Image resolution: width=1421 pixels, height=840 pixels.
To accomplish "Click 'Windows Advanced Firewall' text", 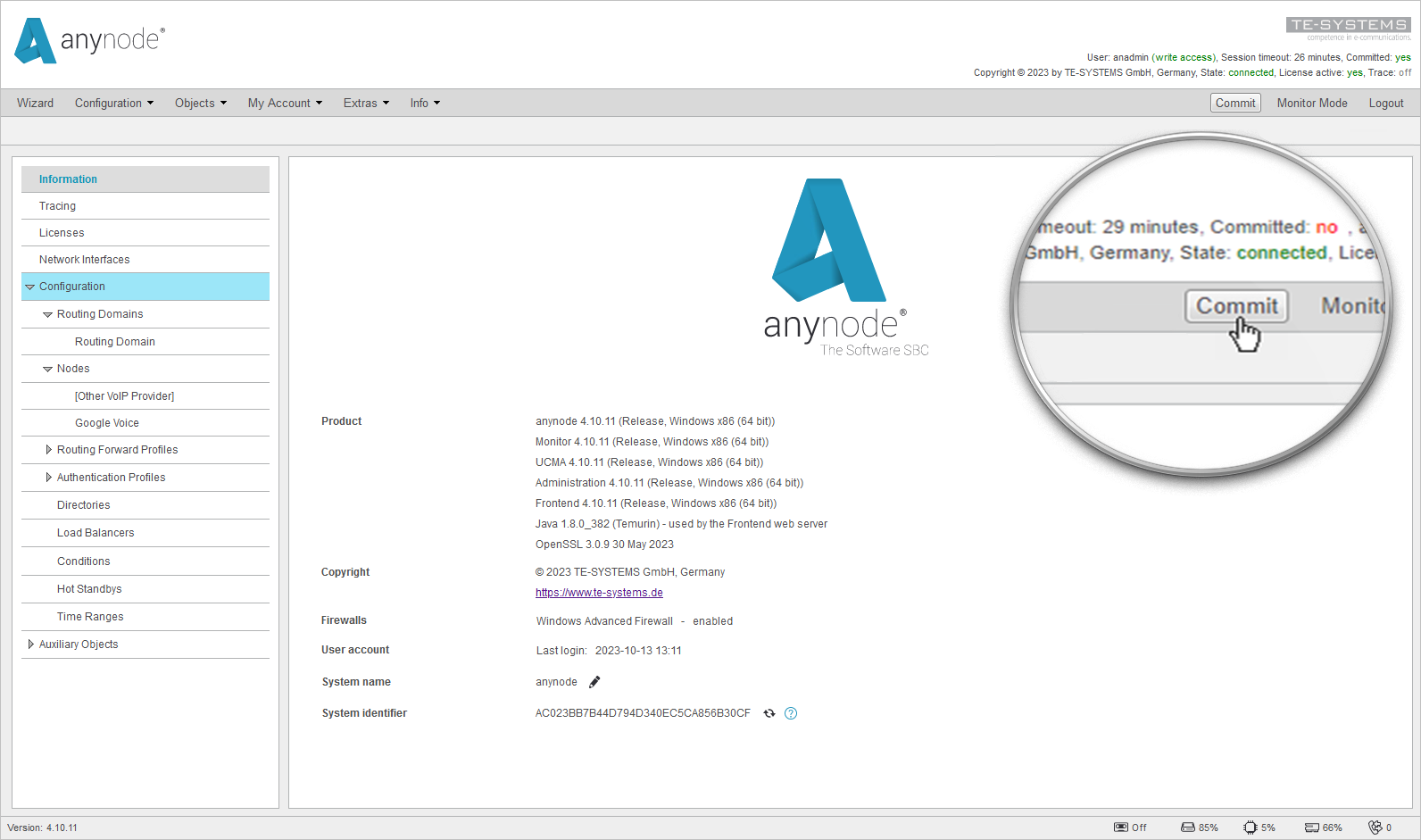I will (x=604, y=621).
